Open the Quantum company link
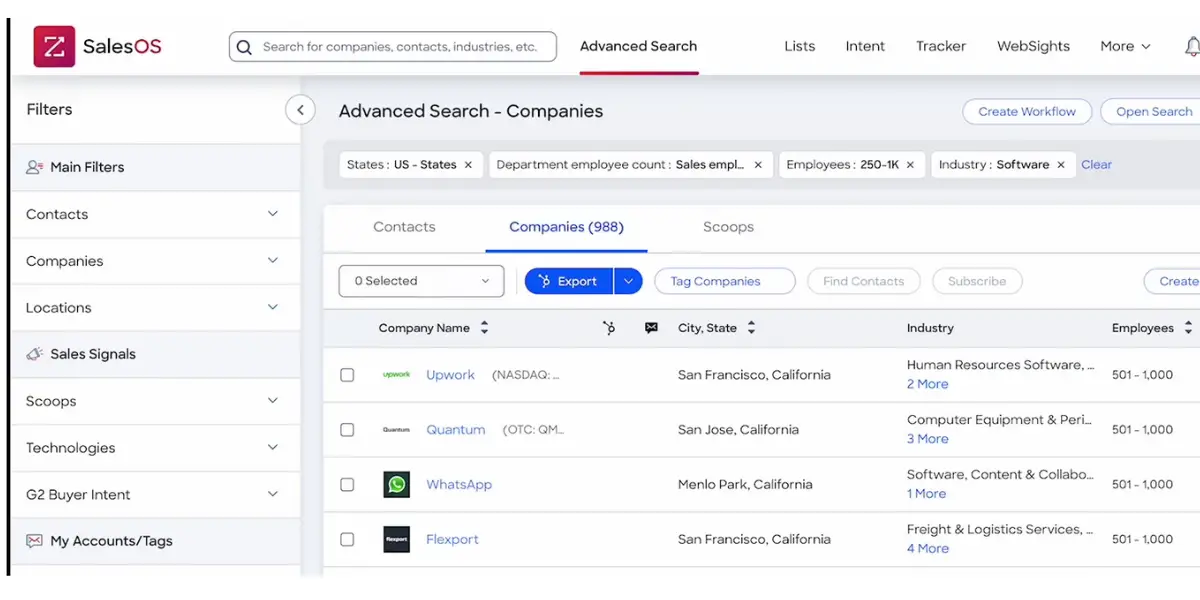 pos(456,430)
